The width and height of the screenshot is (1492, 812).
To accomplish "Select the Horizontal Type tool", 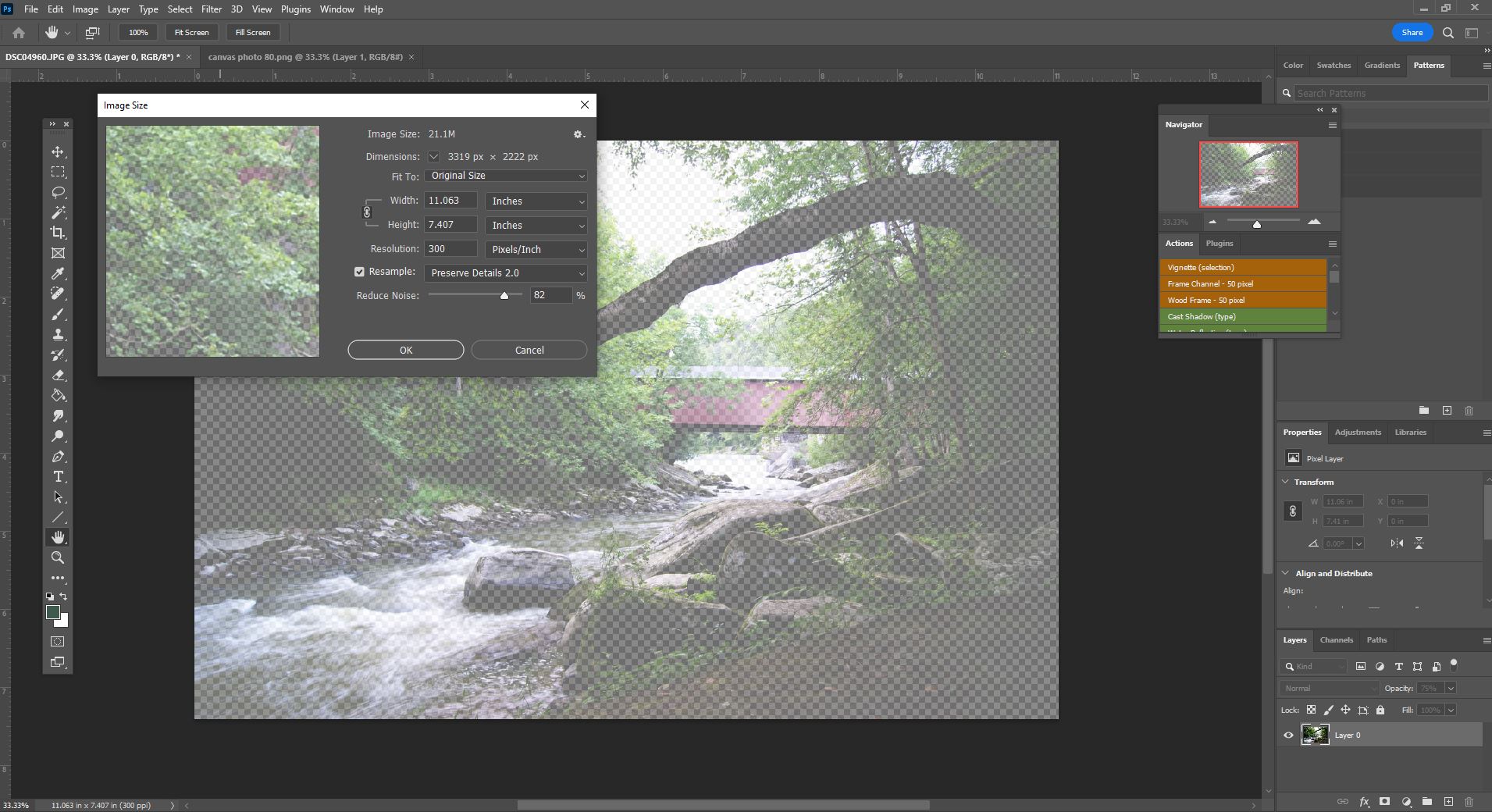I will (57, 476).
